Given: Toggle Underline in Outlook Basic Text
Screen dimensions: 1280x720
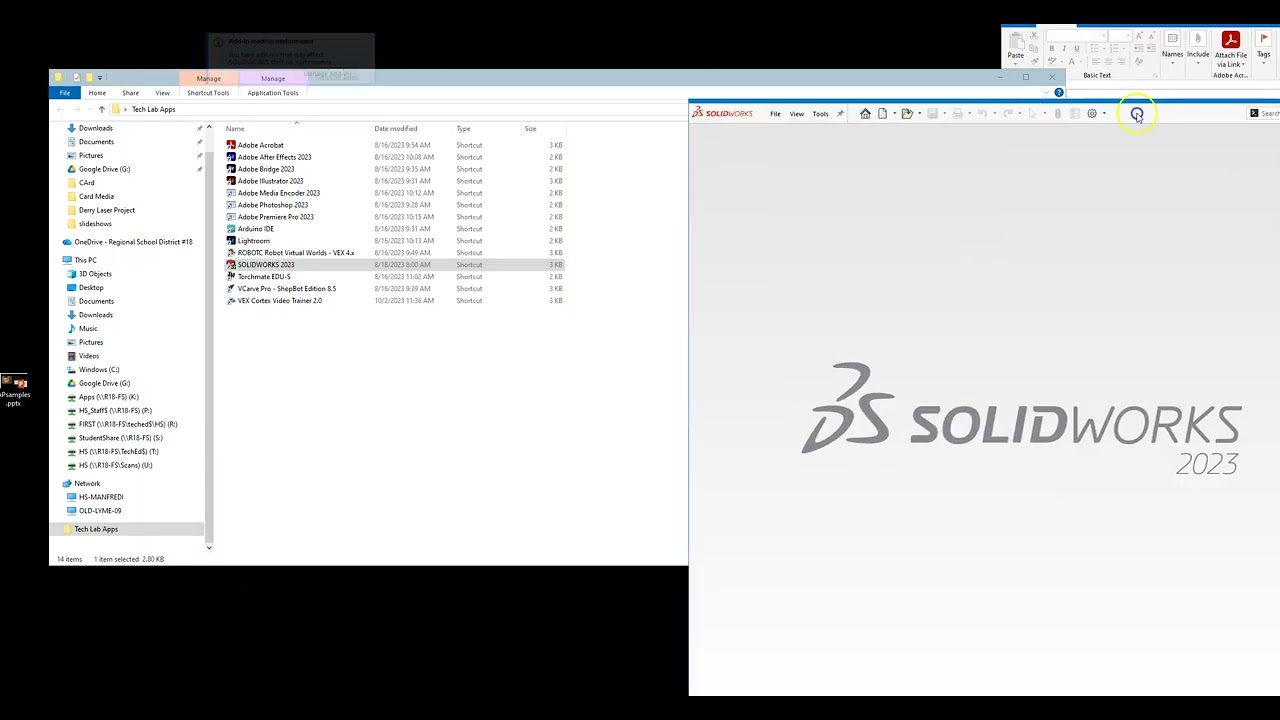Looking at the screenshot, I should [x=1076, y=49].
